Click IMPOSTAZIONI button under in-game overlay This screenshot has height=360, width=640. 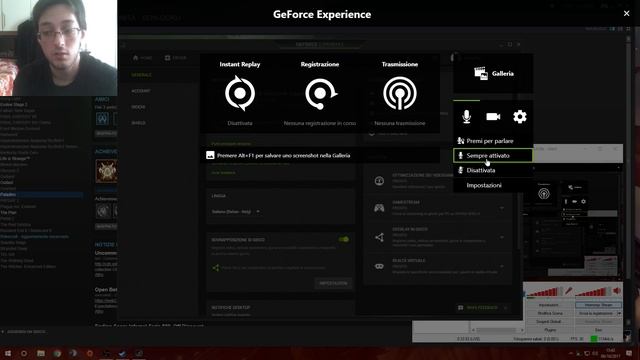(x=333, y=283)
